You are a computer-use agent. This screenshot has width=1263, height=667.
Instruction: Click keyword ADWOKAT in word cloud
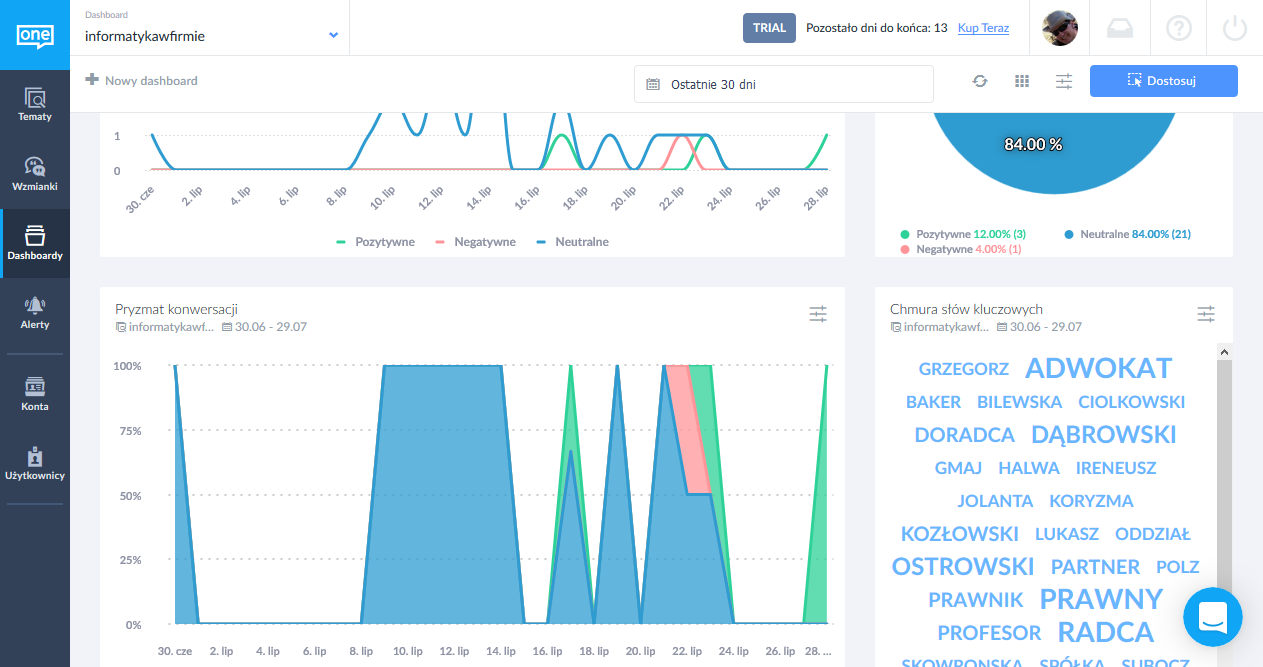[x=1098, y=368]
